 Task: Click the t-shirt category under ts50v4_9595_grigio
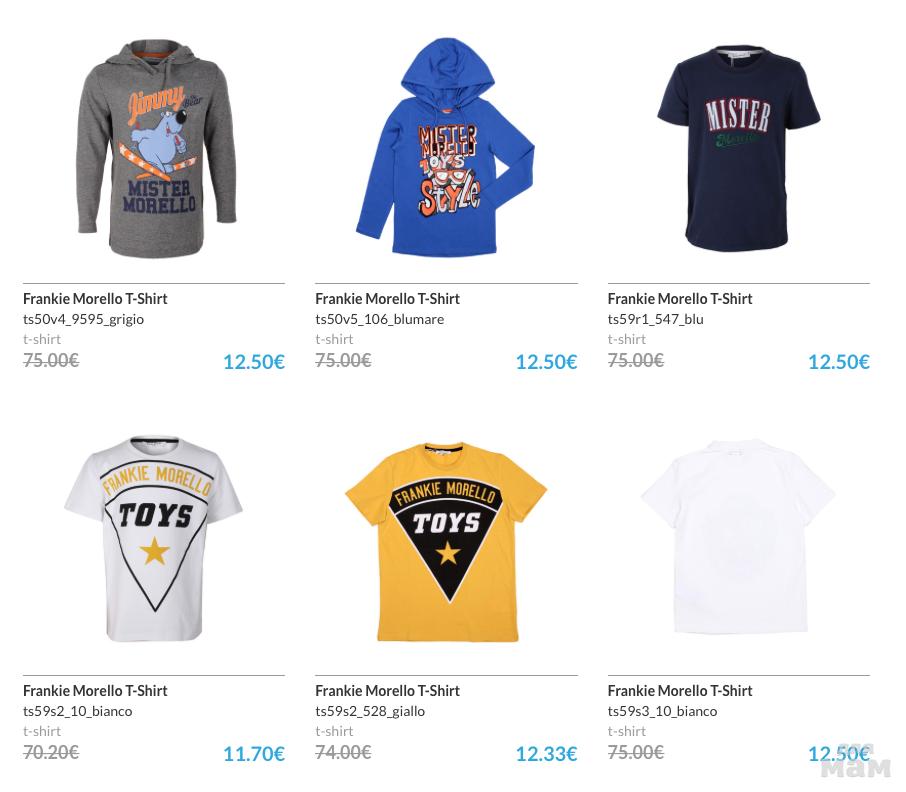42,339
